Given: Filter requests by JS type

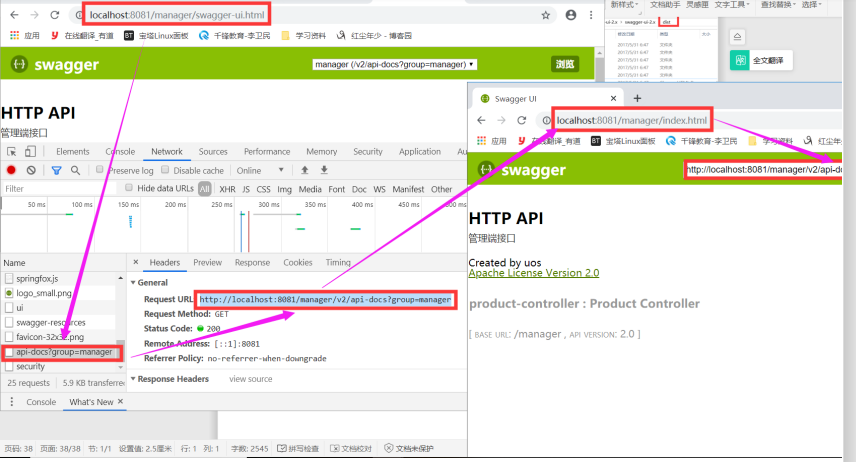Looking at the screenshot, I should coord(246,189).
